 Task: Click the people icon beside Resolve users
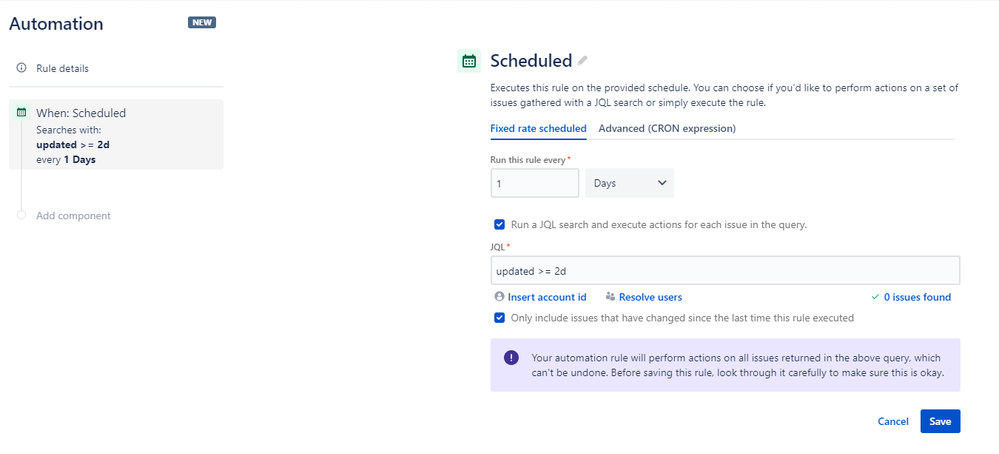(x=610, y=297)
